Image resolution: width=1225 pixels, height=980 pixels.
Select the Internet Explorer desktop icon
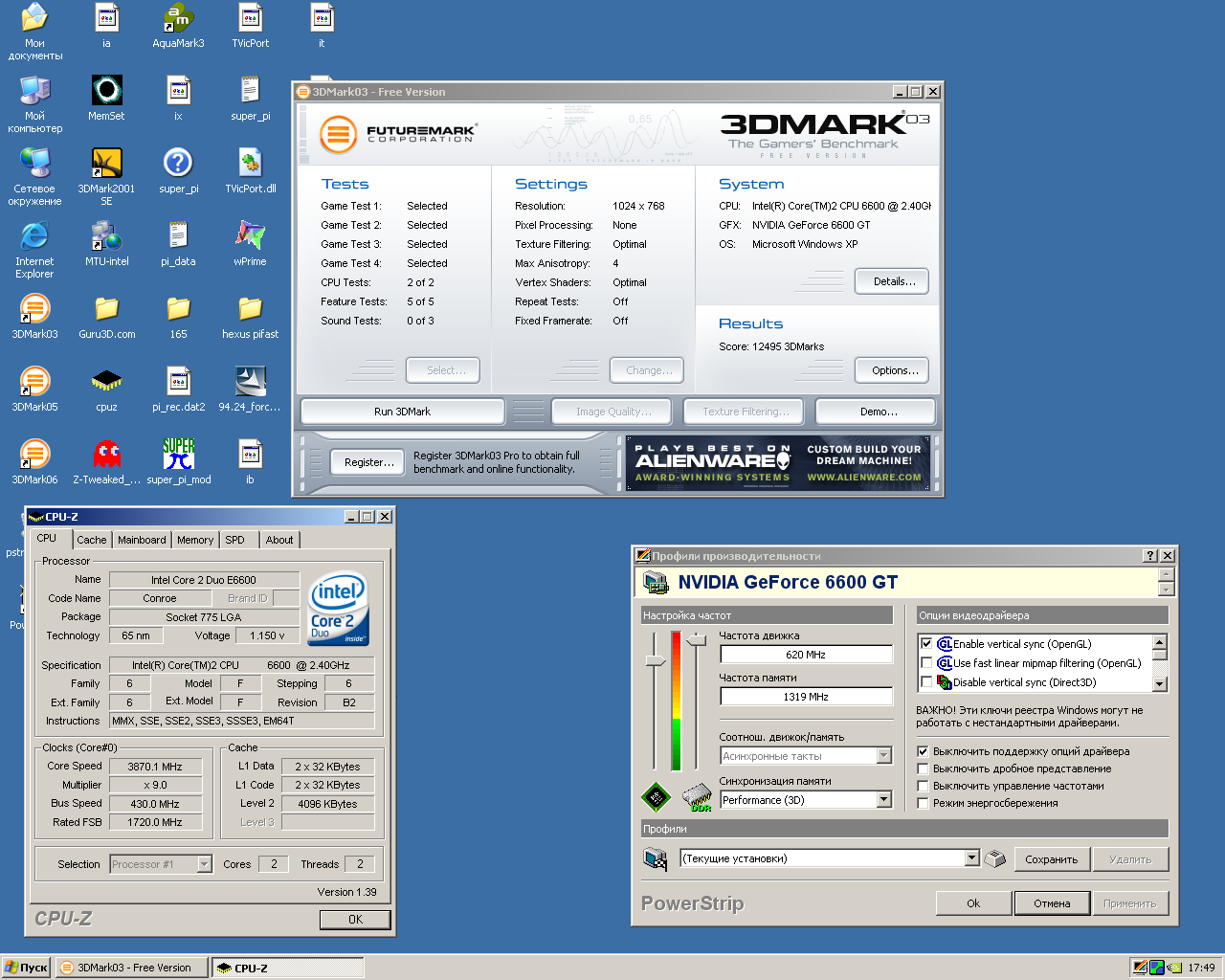click(x=34, y=250)
